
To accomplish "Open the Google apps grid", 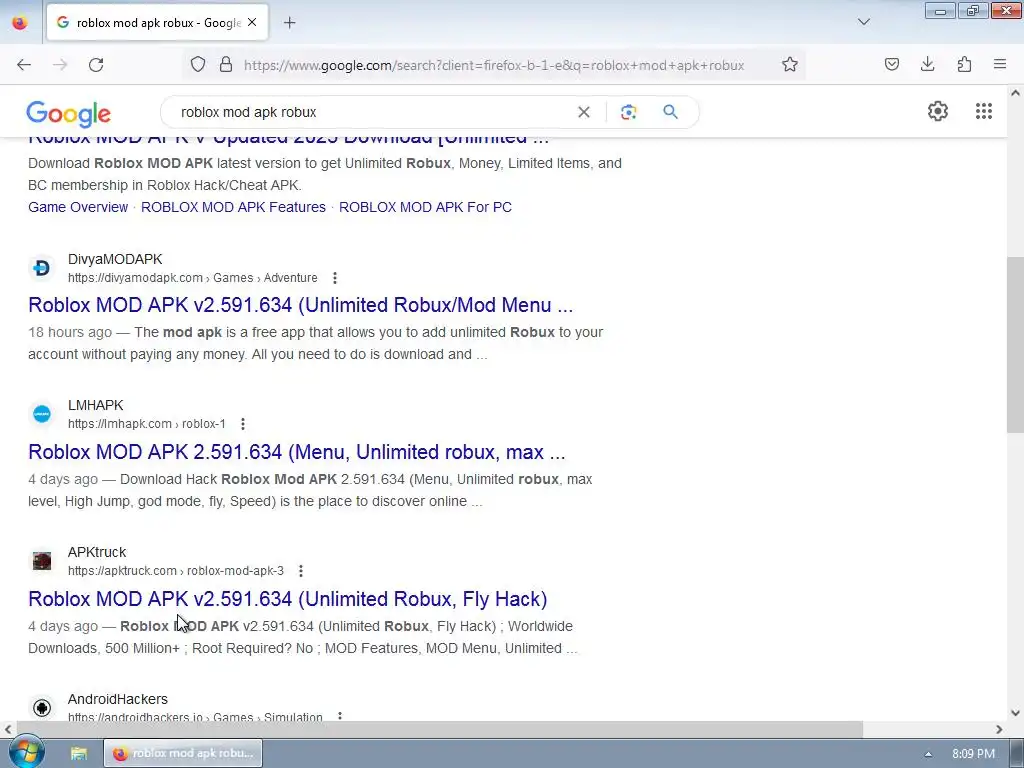I will (x=984, y=111).
